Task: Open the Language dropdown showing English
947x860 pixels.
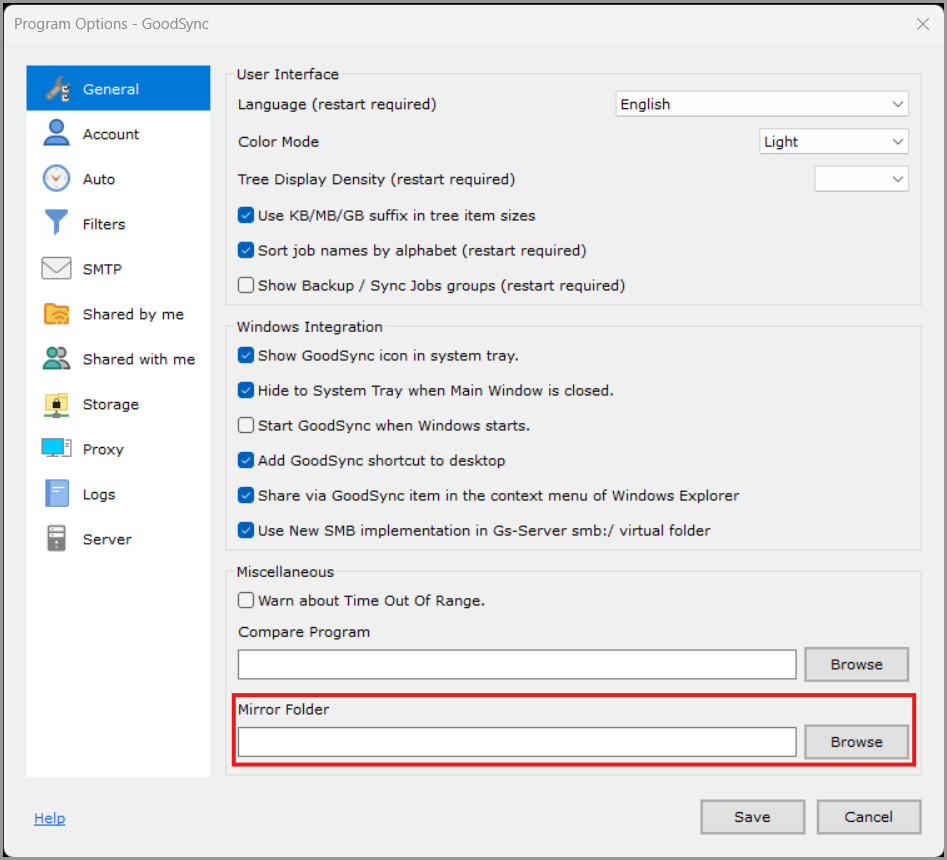Action: [x=762, y=104]
